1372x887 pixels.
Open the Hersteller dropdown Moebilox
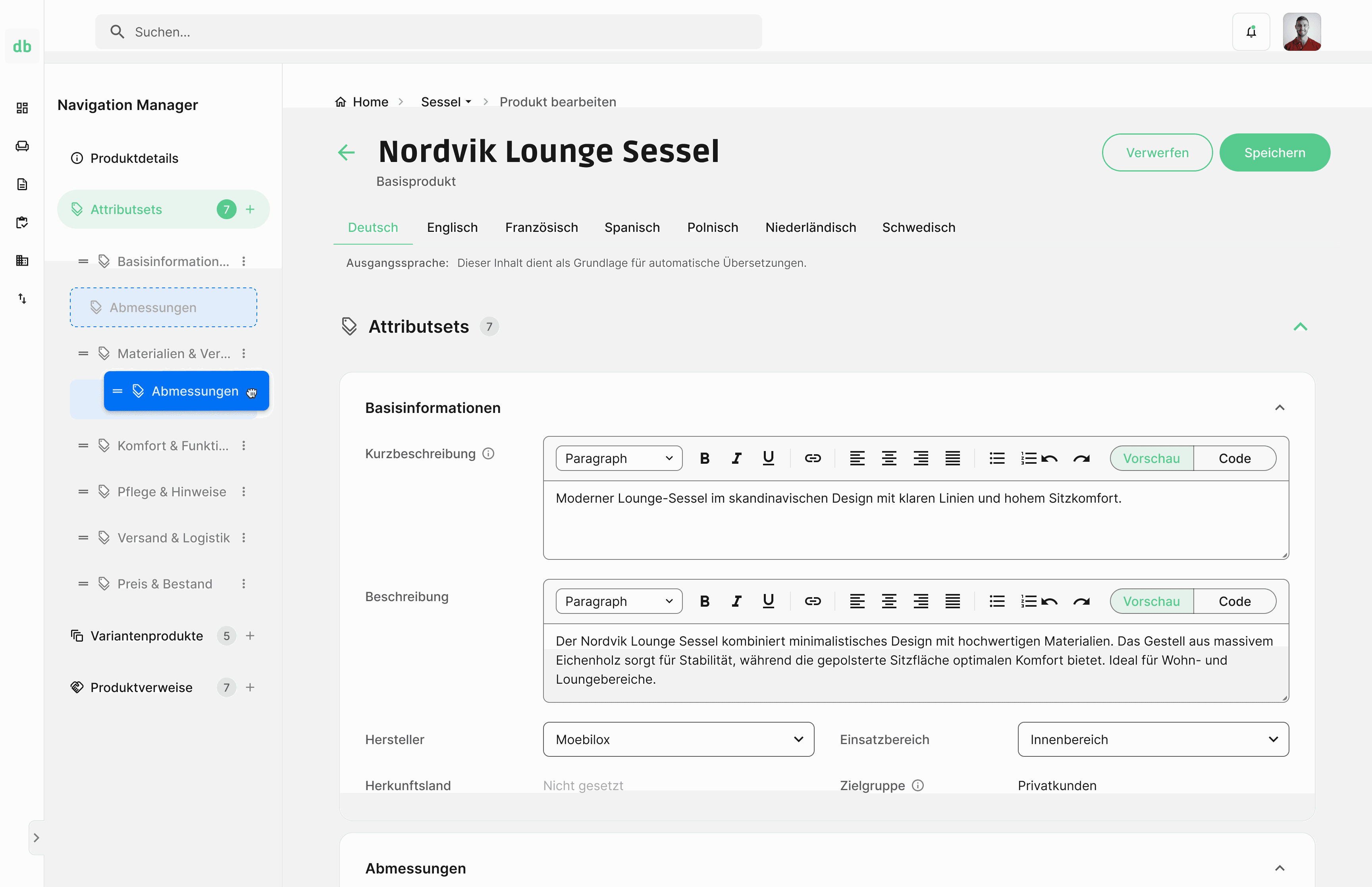pos(678,740)
